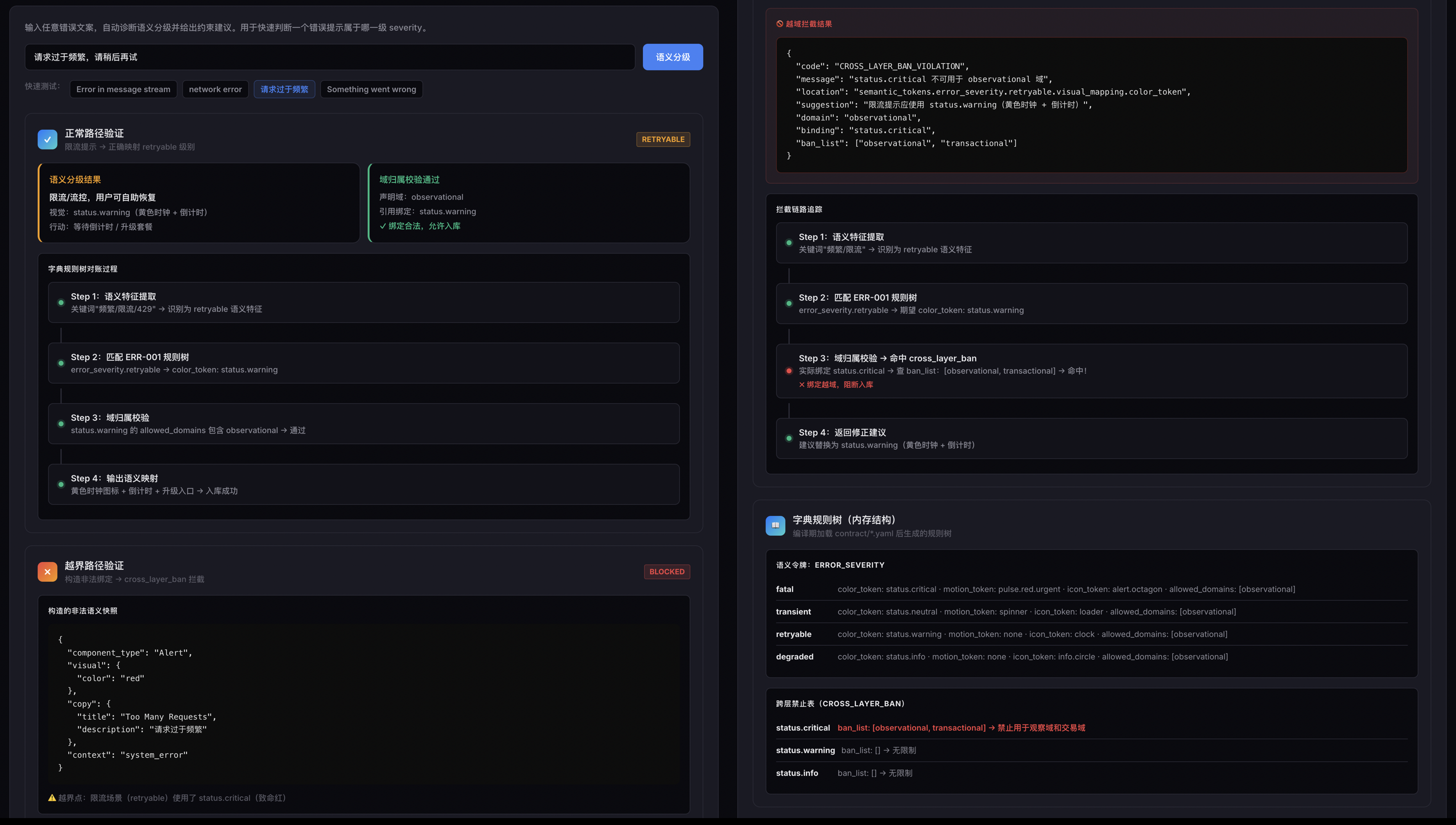
Task: Click the "fatal" severity row label
Action: tap(784, 589)
